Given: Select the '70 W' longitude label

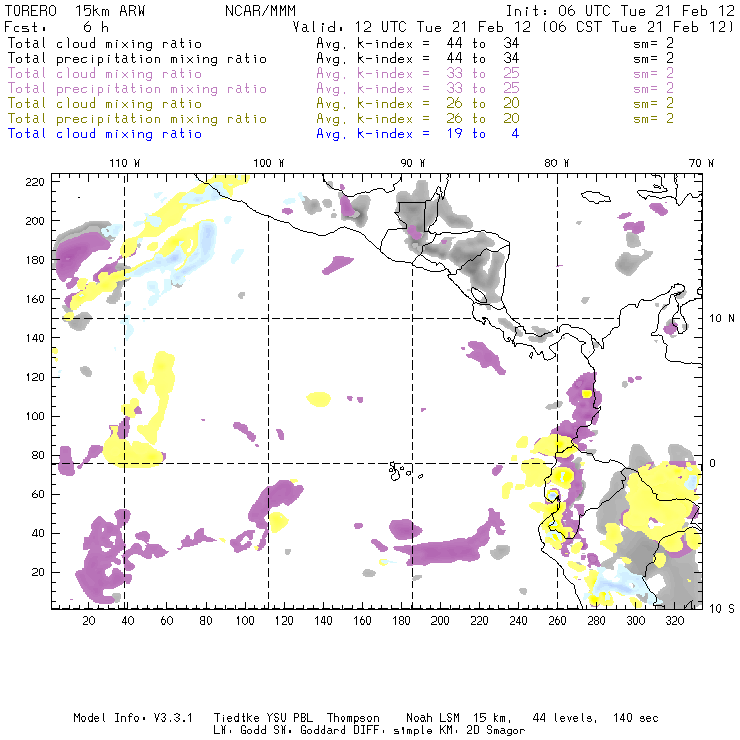Looking at the screenshot, I should [x=701, y=163].
